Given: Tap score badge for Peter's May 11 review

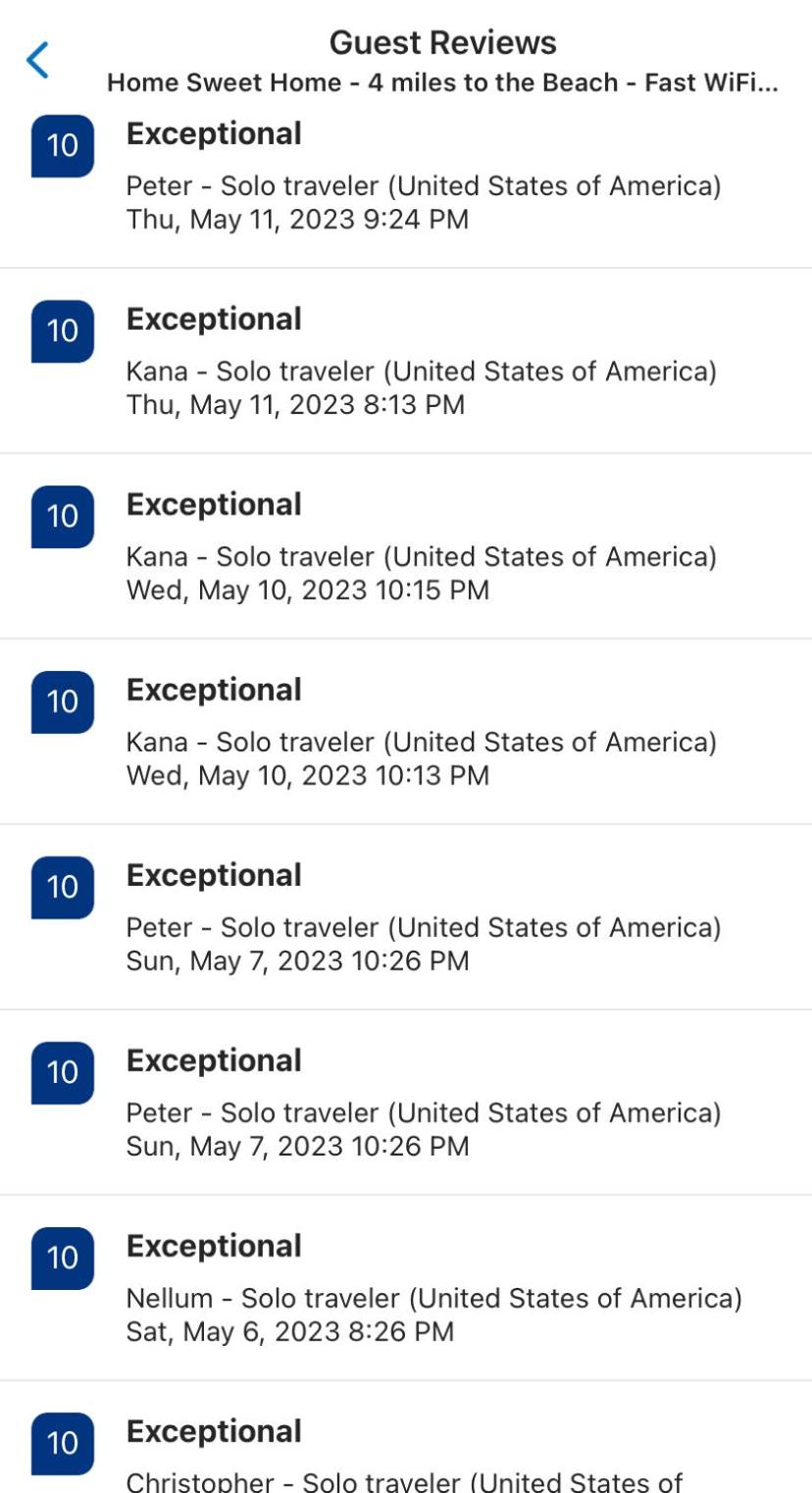Looking at the screenshot, I should click(63, 146).
